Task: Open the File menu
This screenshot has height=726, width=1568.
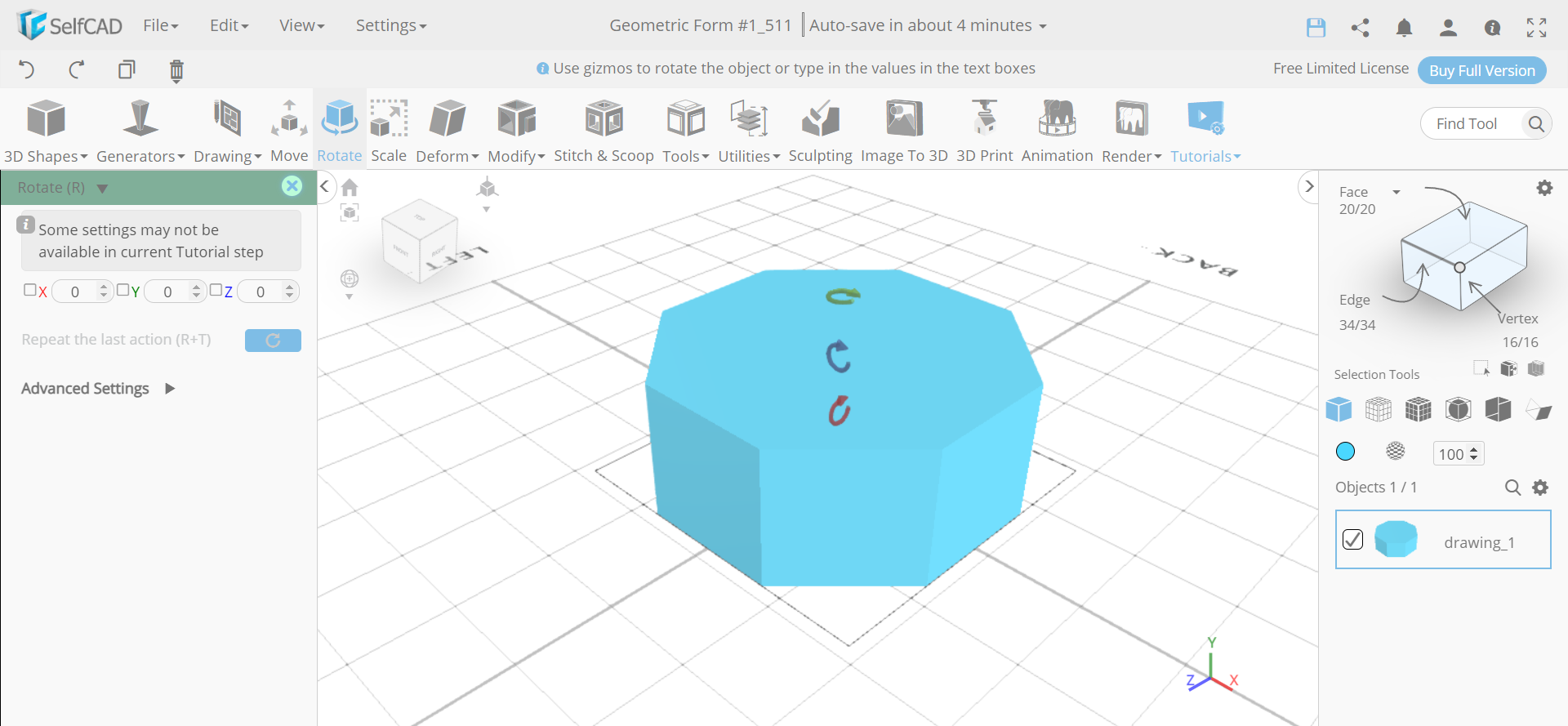Action: tap(161, 25)
